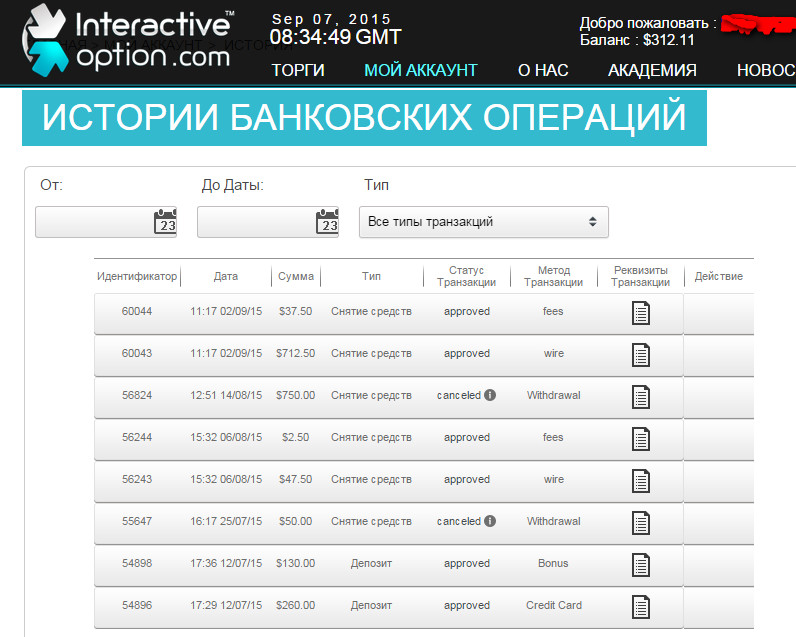
Task: Open calendar picker for the До Даты field
Action: tap(327, 222)
